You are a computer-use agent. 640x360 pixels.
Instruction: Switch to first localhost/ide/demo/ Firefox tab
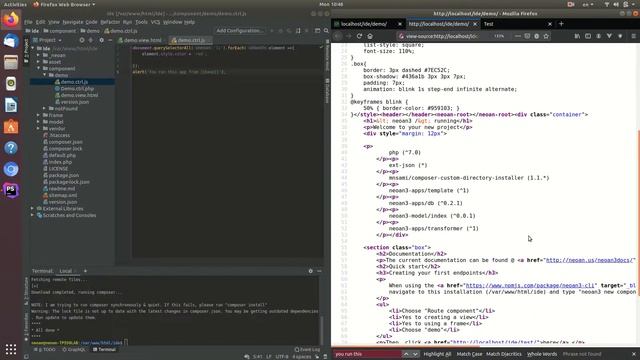(367, 24)
